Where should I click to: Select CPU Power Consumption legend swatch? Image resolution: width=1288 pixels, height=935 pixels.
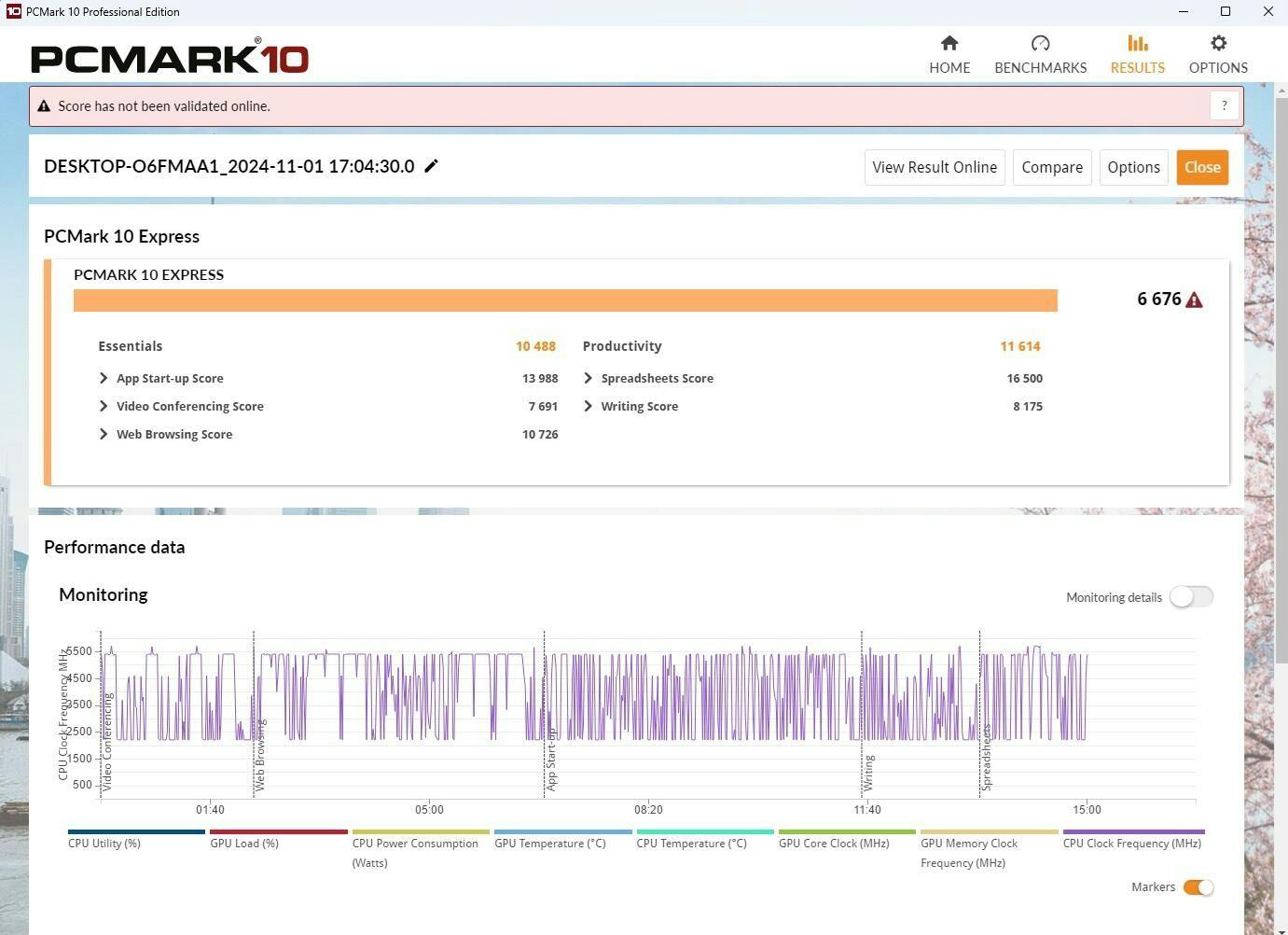421,831
